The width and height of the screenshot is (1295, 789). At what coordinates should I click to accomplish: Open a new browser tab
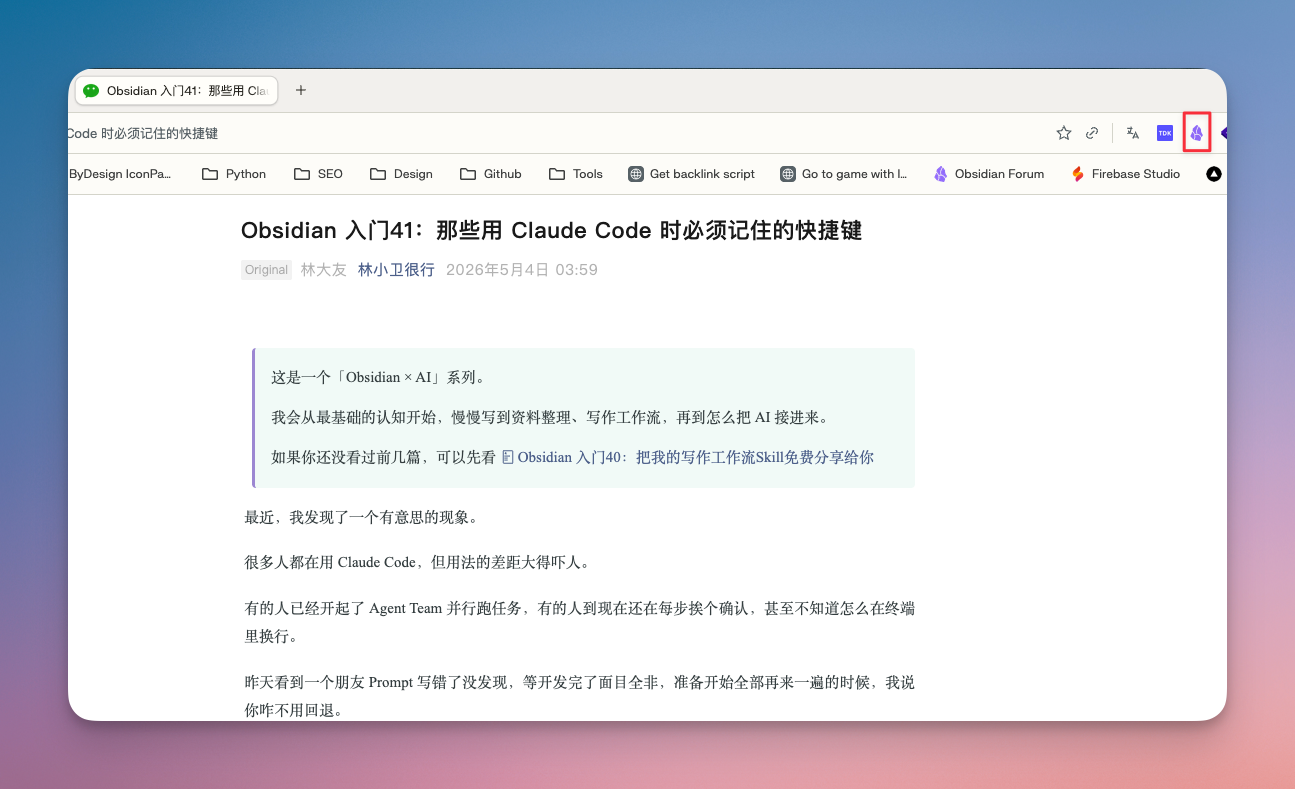pos(301,90)
